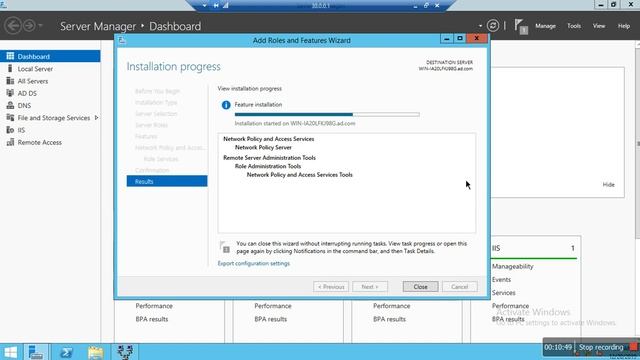640x360 pixels.
Task: Click the All Servers icon
Action: 10,81
